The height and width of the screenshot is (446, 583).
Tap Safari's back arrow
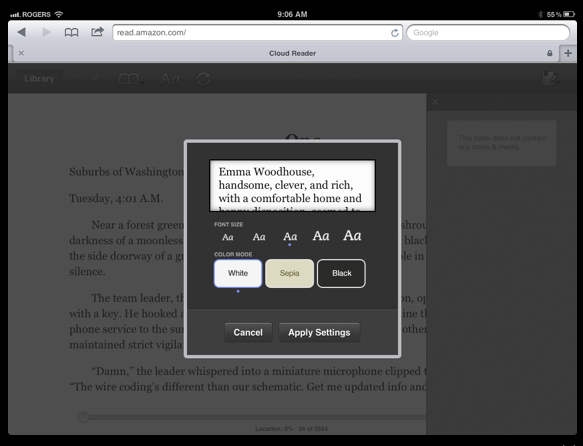22,32
